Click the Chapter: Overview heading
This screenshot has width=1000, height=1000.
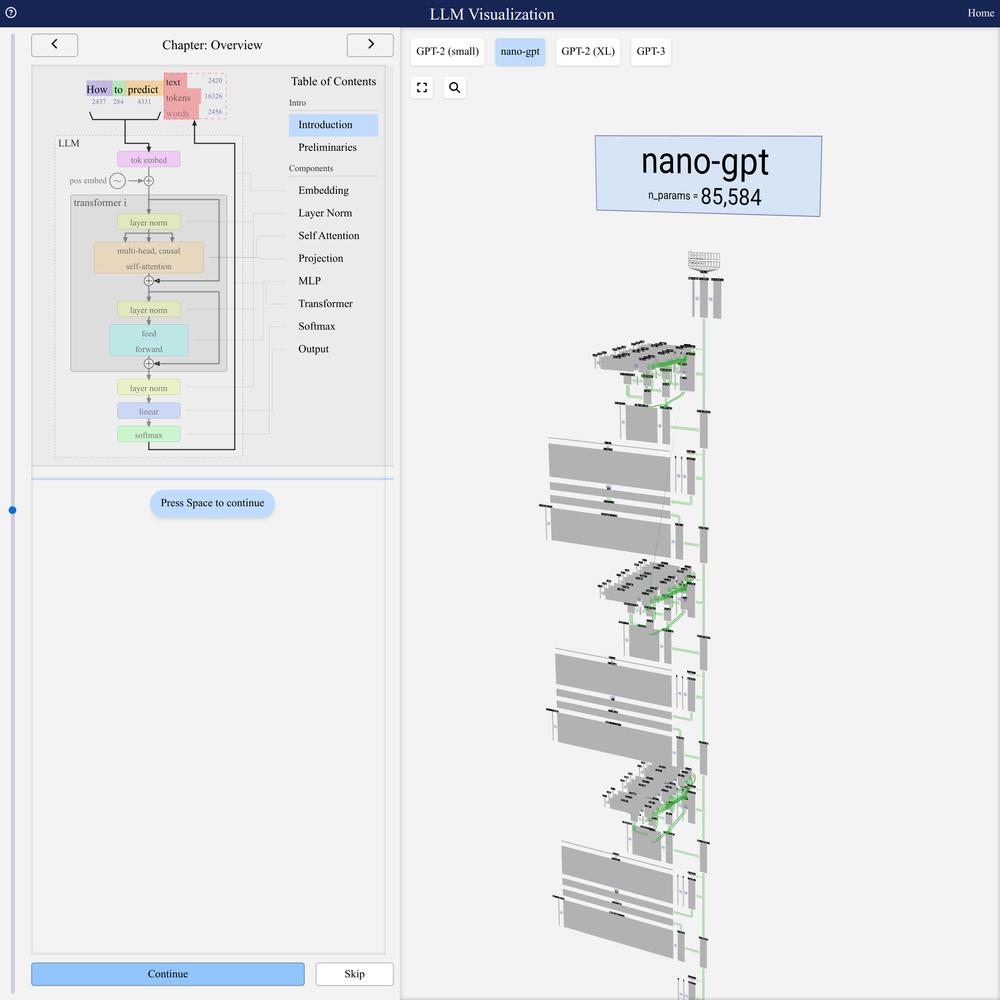pos(212,45)
